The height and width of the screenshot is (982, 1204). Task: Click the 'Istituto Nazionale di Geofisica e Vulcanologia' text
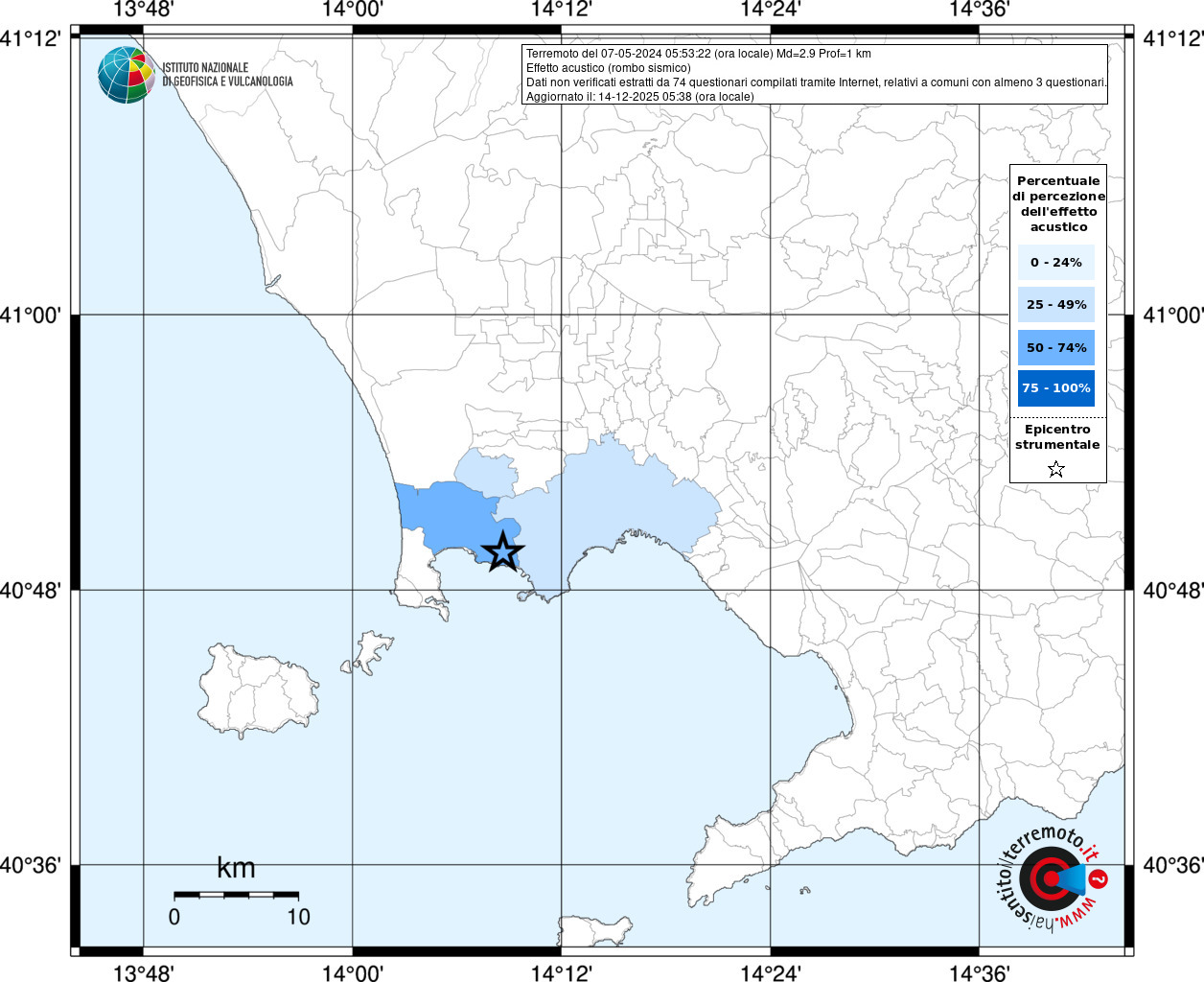(227, 75)
